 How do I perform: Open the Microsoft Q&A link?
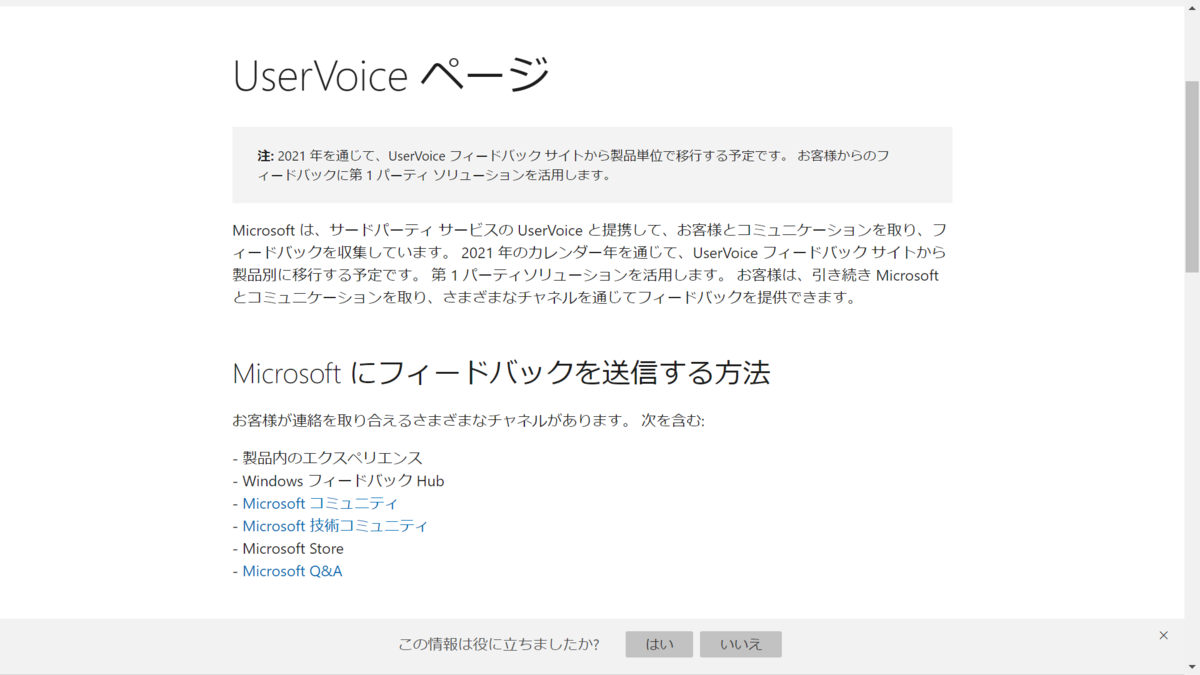tap(291, 570)
